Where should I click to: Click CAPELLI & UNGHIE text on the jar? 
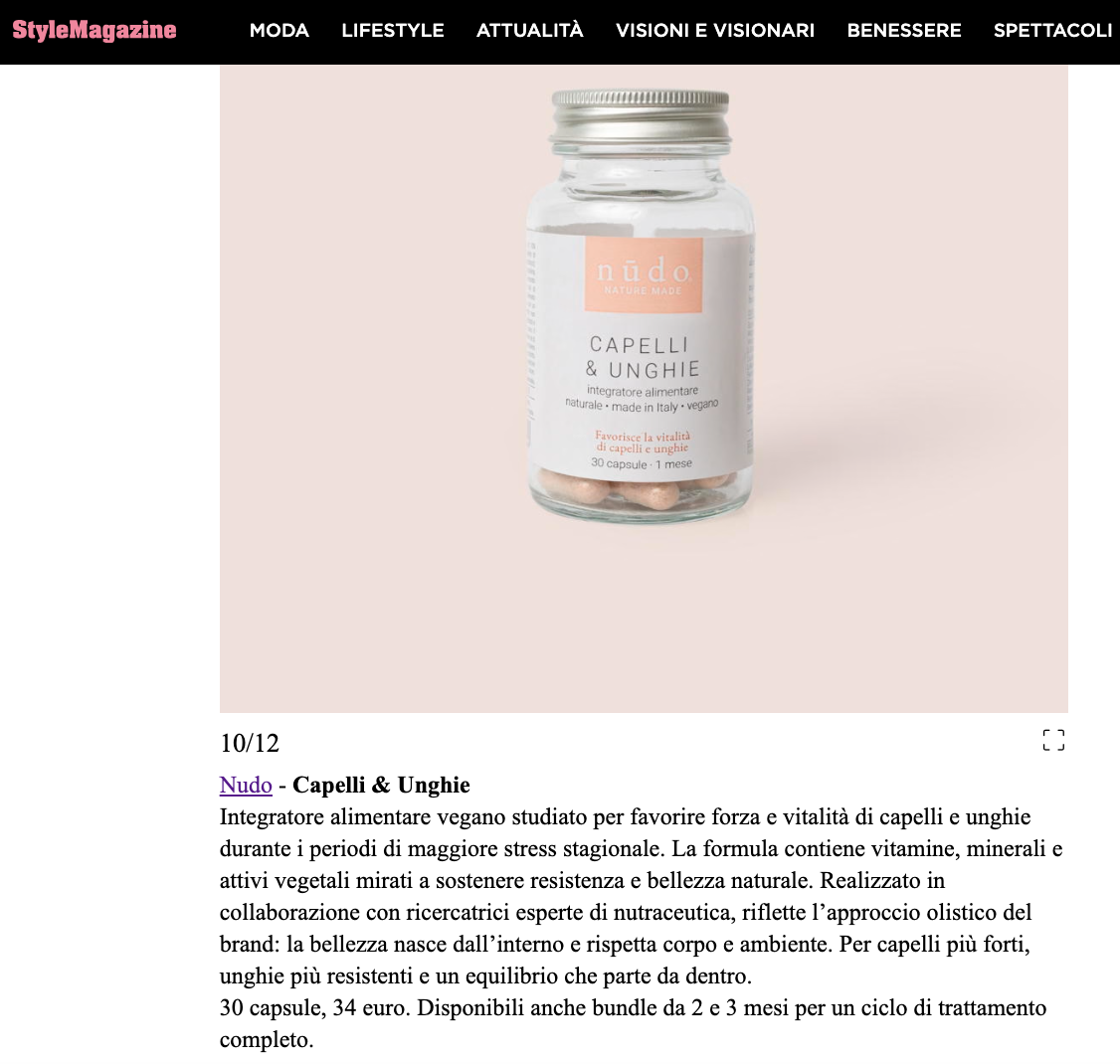tap(642, 357)
